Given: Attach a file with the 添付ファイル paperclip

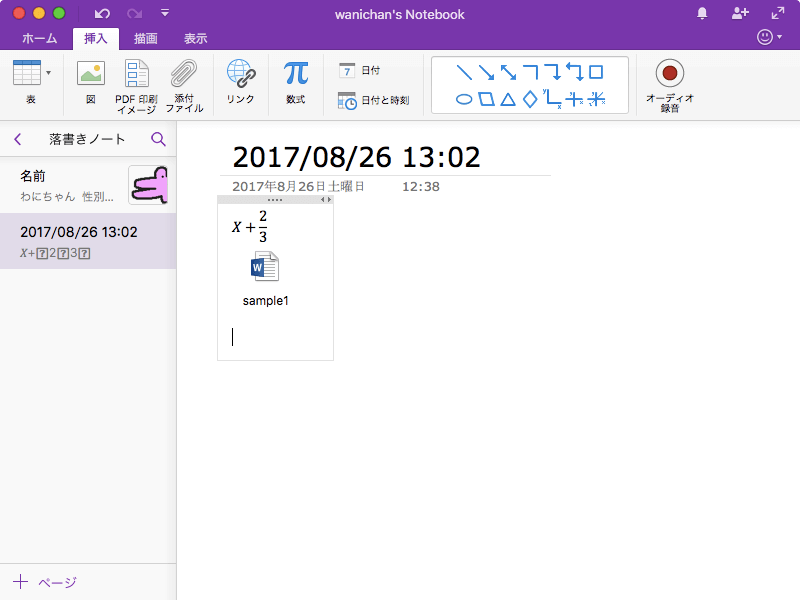Looking at the screenshot, I should coord(184,86).
